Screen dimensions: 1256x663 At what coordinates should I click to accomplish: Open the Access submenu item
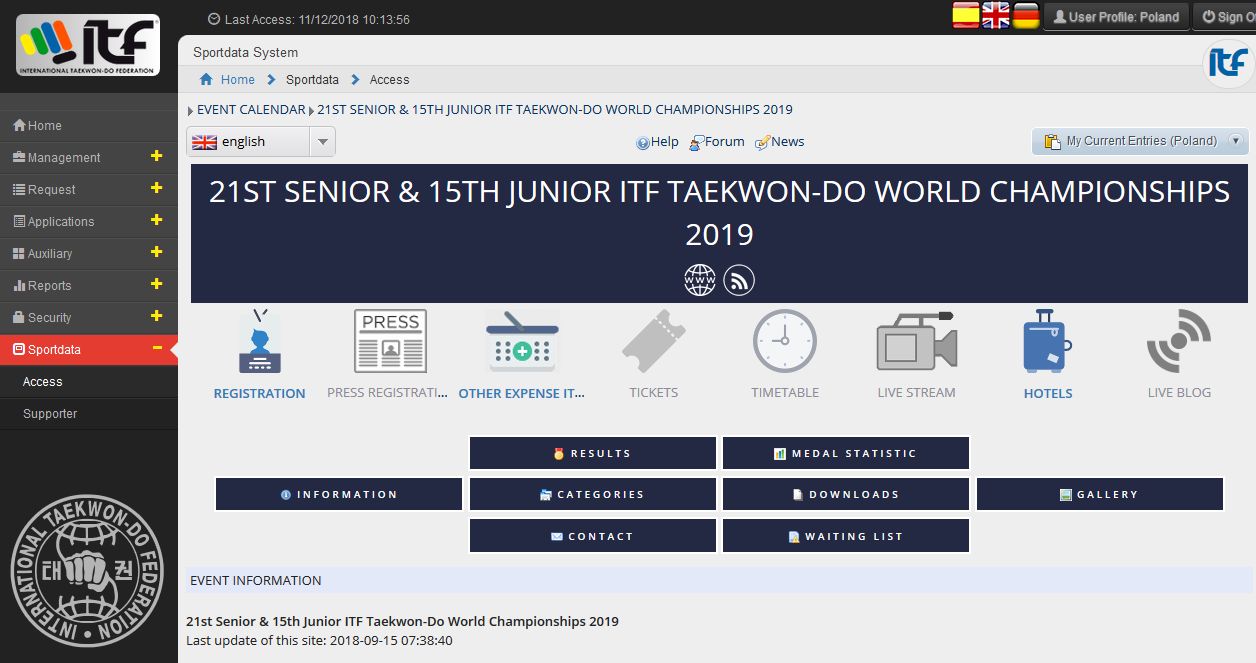point(89,382)
